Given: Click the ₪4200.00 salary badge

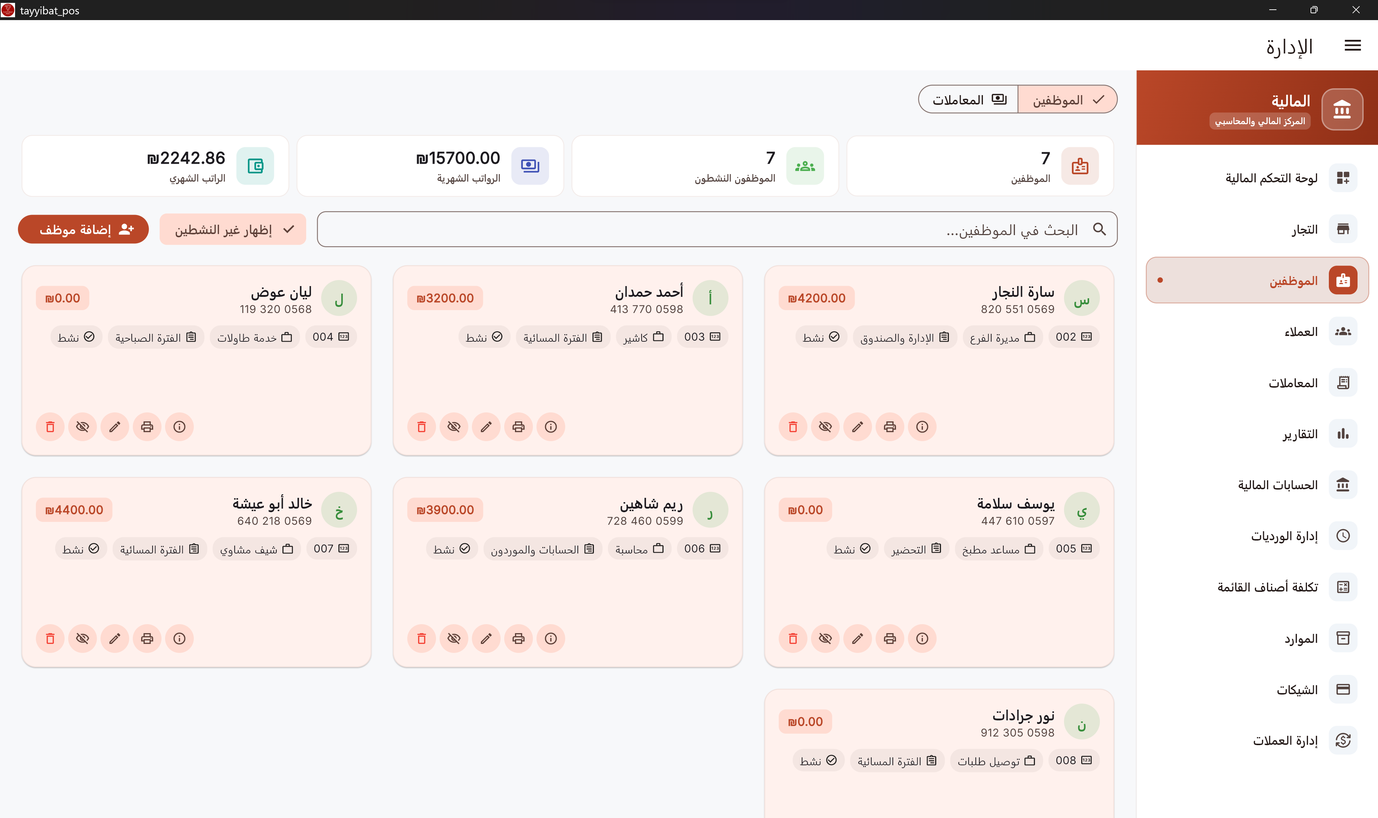Looking at the screenshot, I should pyautogui.click(x=816, y=298).
